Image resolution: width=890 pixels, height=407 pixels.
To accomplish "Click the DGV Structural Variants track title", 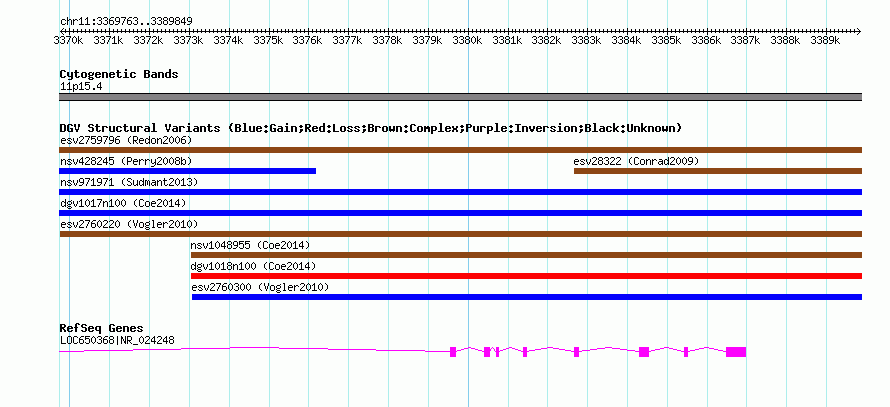I will pos(371,128).
